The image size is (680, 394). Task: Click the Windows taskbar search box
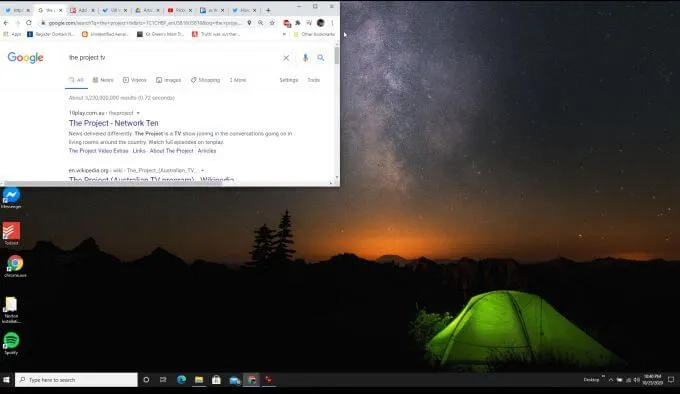pos(76,380)
